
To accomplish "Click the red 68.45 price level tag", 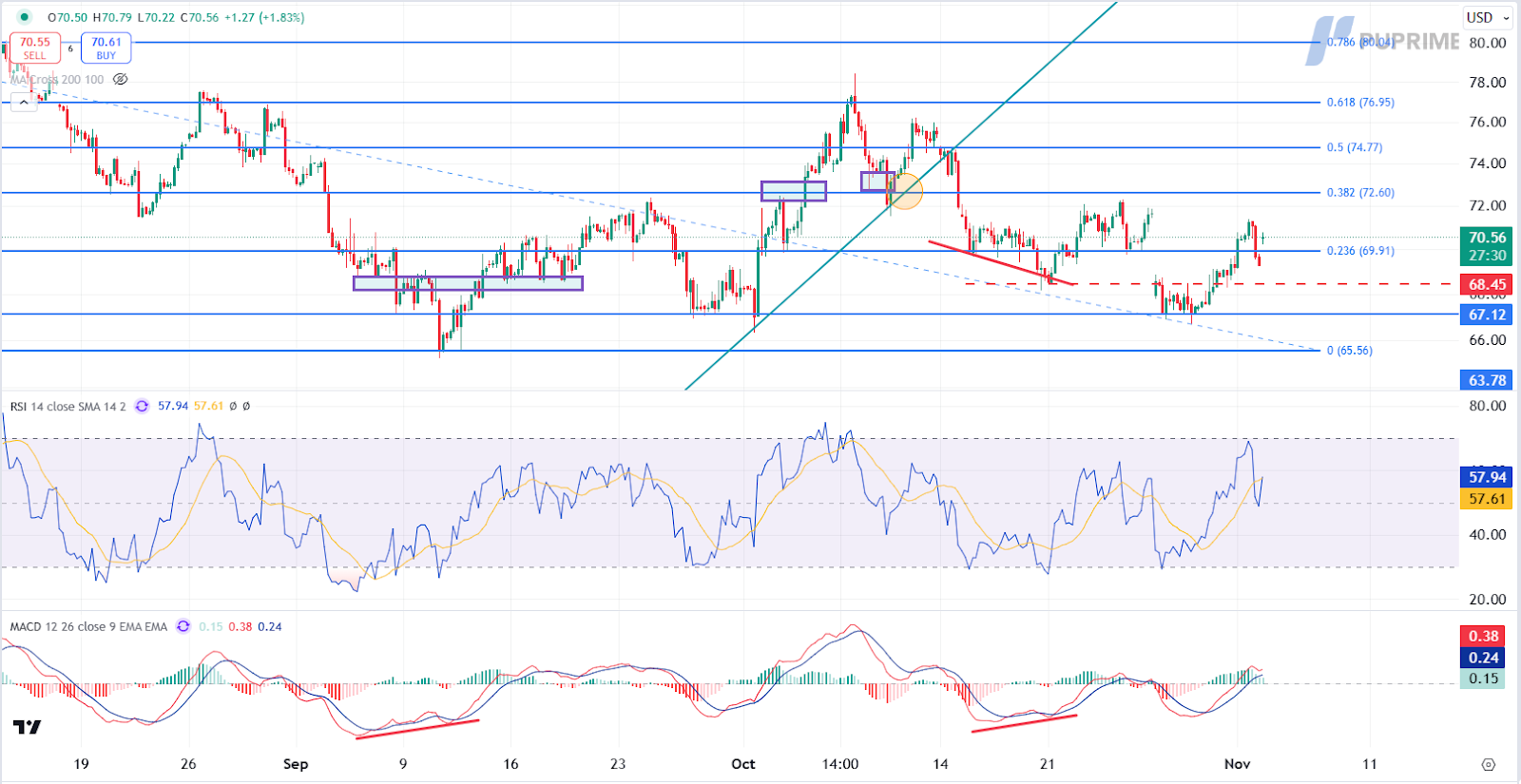I will coord(1487,284).
